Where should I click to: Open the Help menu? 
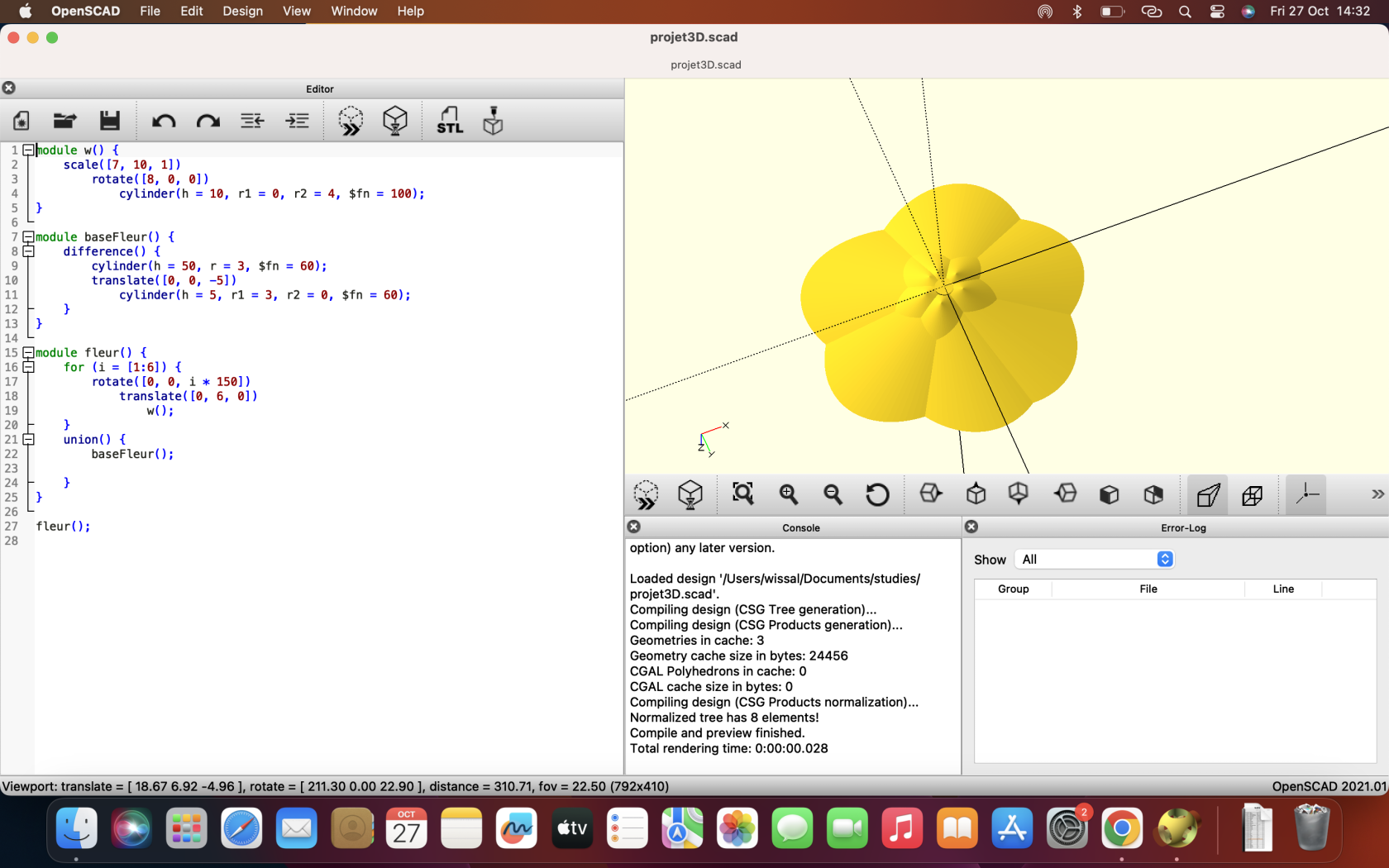410,11
